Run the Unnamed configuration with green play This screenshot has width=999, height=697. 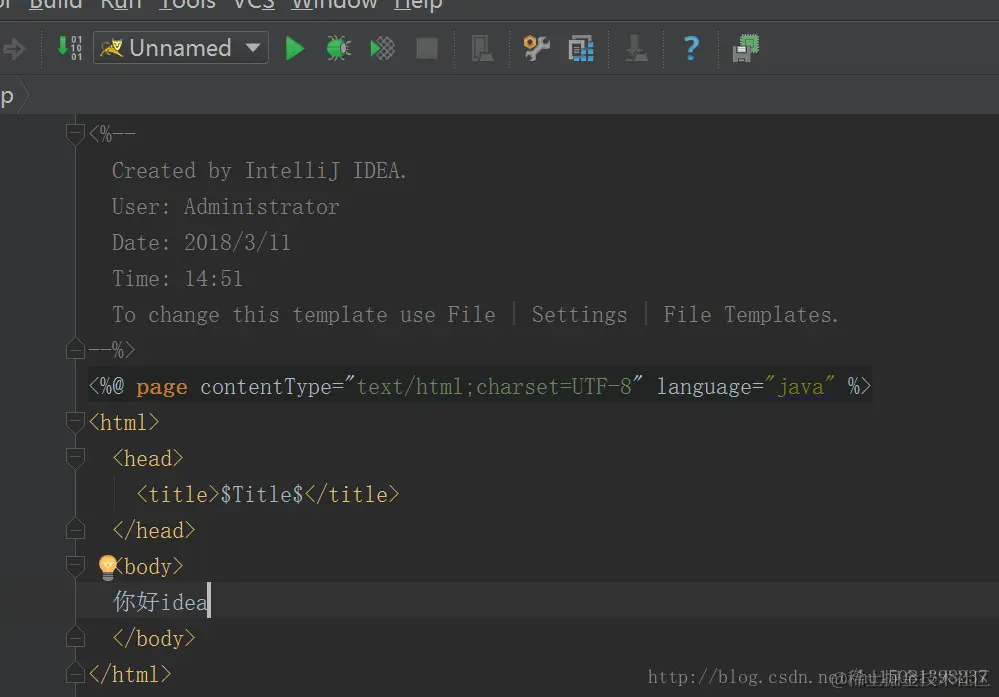click(294, 48)
